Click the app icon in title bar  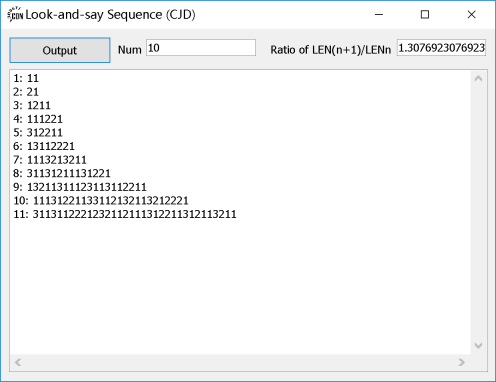click(15, 15)
